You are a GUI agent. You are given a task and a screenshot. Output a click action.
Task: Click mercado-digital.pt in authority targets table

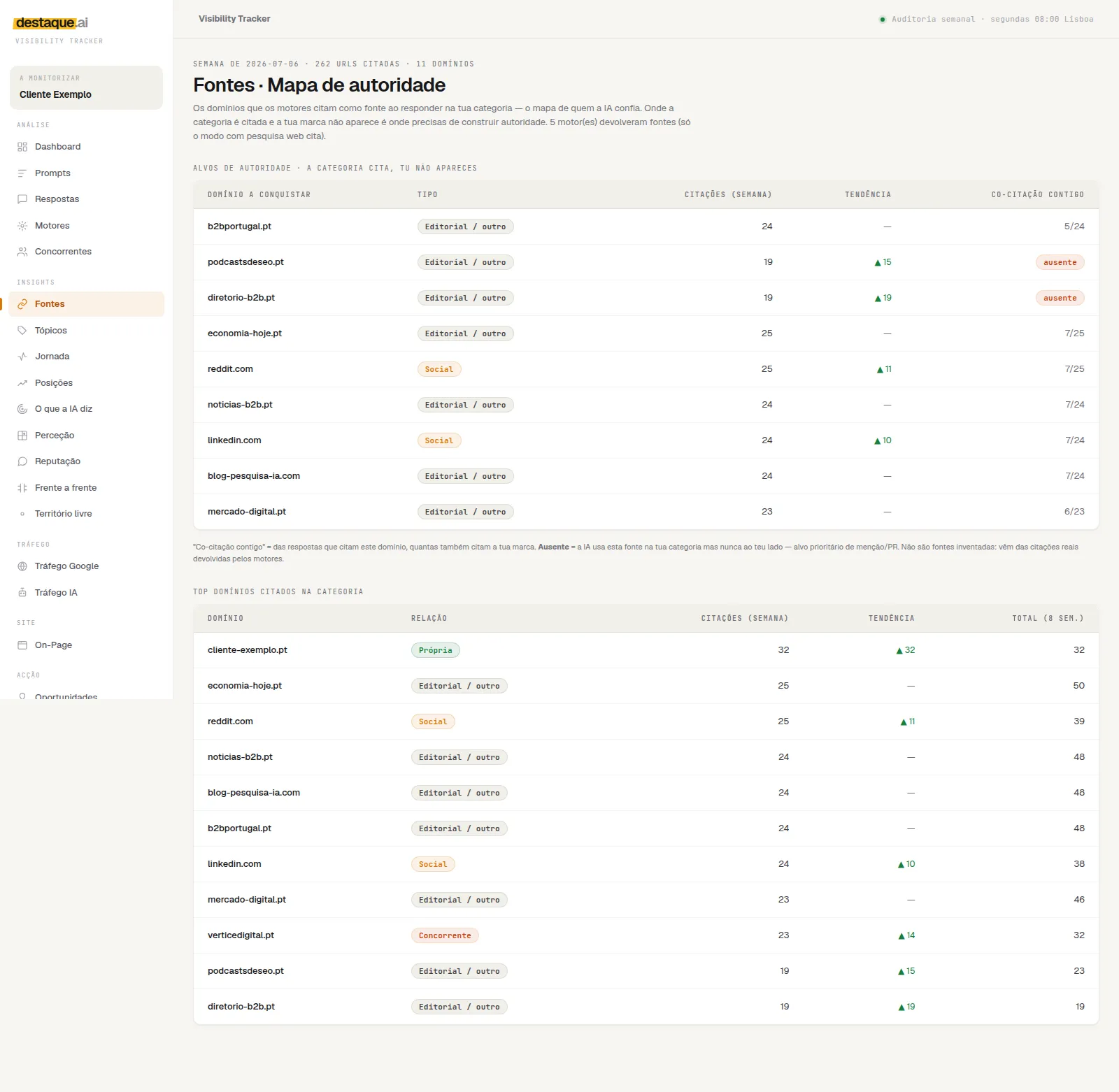point(247,512)
